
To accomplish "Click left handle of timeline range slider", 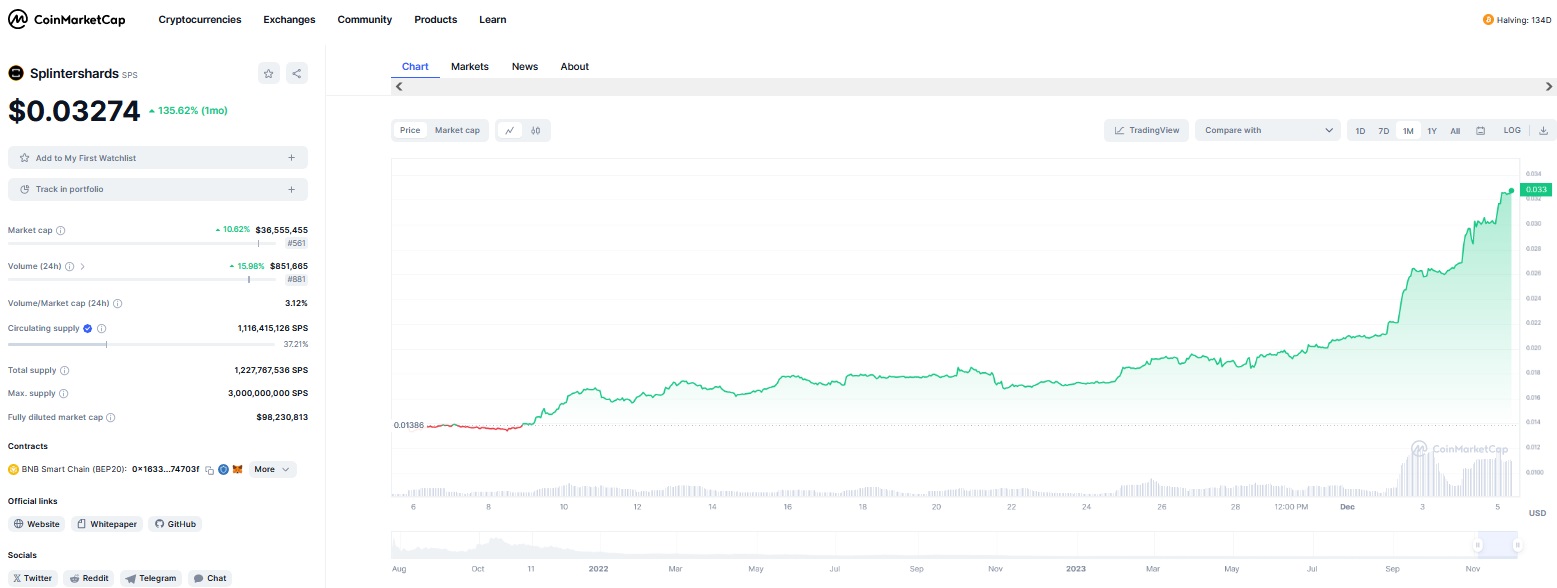I will click(1477, 545).
